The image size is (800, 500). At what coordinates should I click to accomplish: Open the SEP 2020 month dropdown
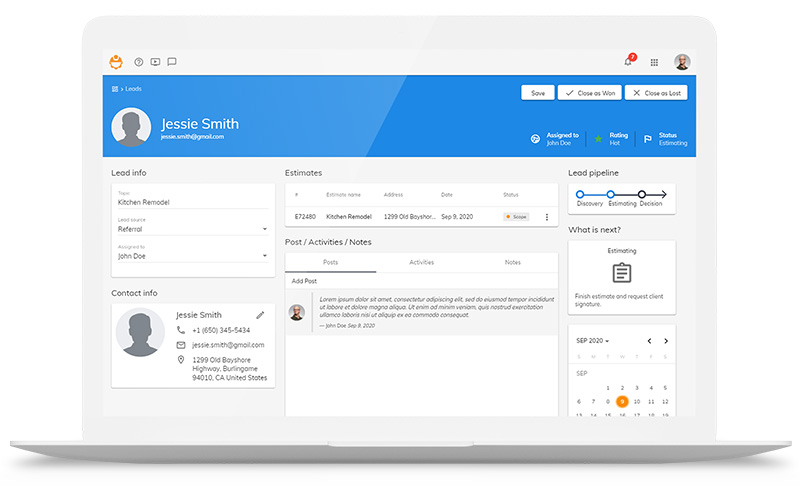pyautogui.click(x=593, y=341)
